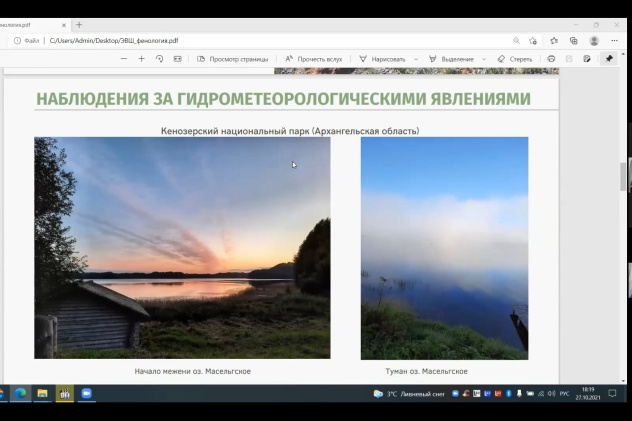Open Zoom from the taskbar
This screenshot has height=421, width=632.
[87, 393]
